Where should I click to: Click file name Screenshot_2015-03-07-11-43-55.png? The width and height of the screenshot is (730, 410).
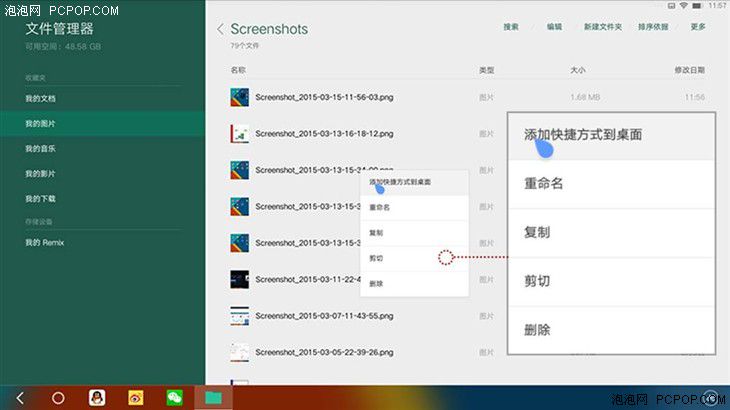point(324,316)
